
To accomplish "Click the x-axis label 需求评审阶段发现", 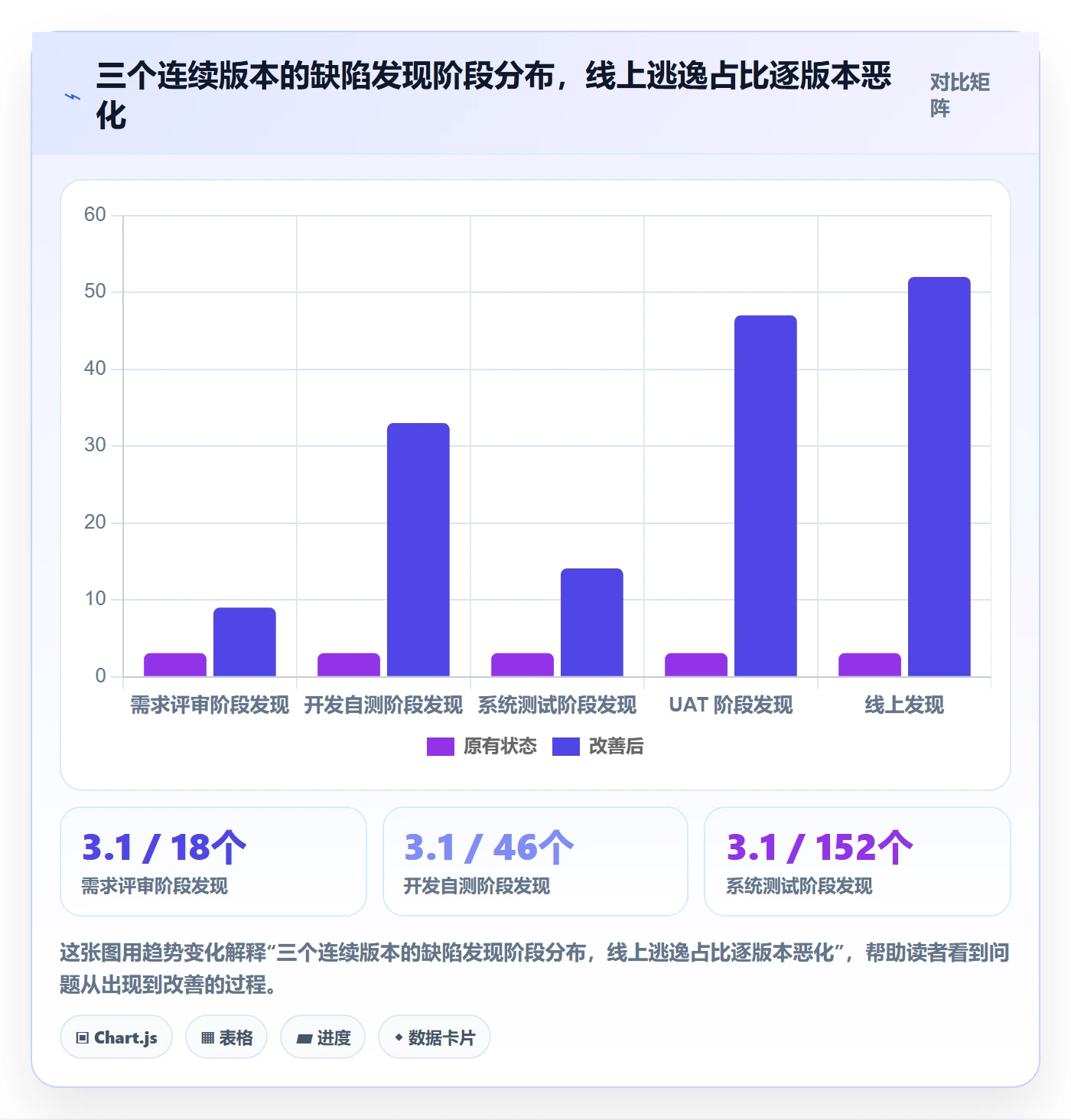I will point(210,705).
